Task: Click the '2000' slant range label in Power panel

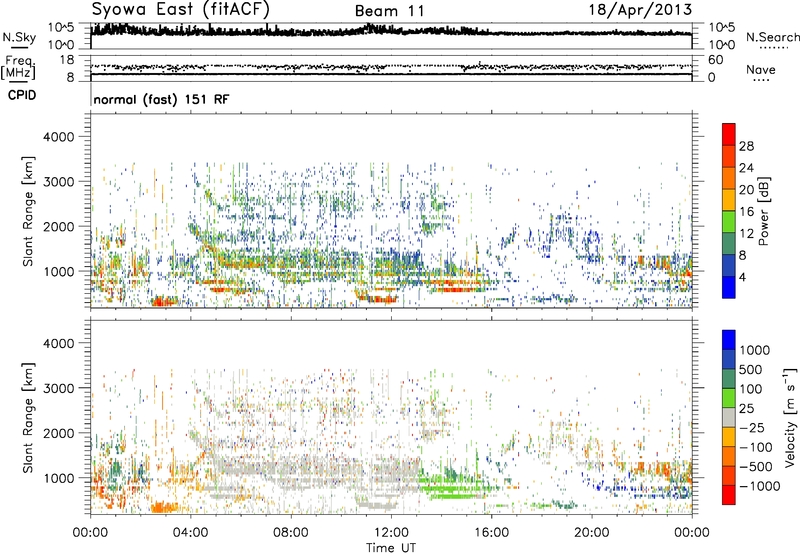Action: [58, 226]
